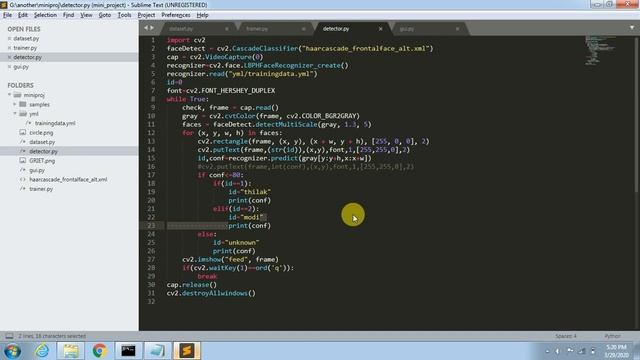Switch to the dataset.py tab
This screenshot has height=360, width=640.
point(198,29)
